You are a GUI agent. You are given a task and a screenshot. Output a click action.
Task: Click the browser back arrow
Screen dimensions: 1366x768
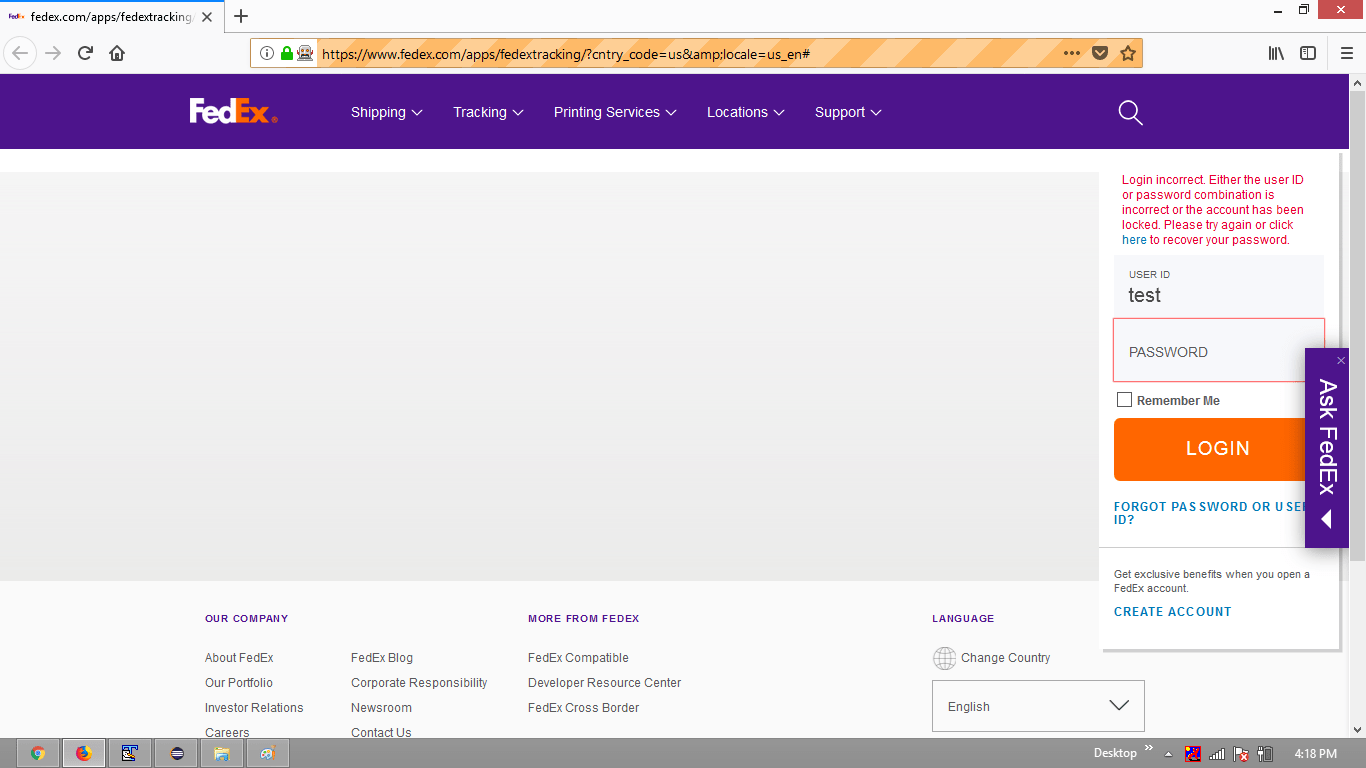coord(20,53)
